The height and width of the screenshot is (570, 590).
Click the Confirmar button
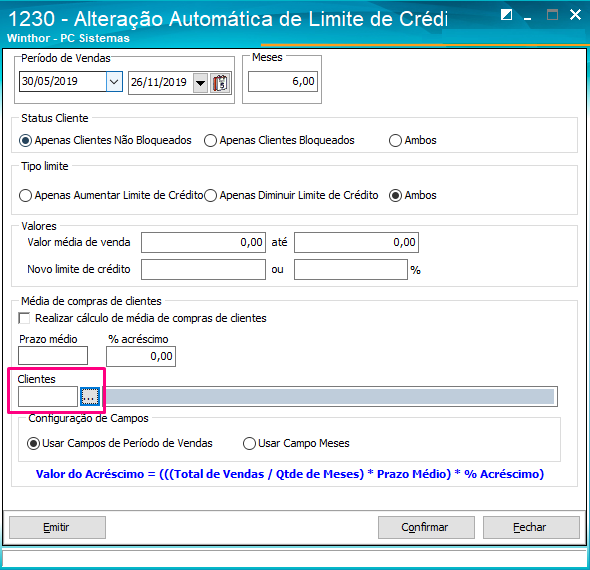coord(426,527)
